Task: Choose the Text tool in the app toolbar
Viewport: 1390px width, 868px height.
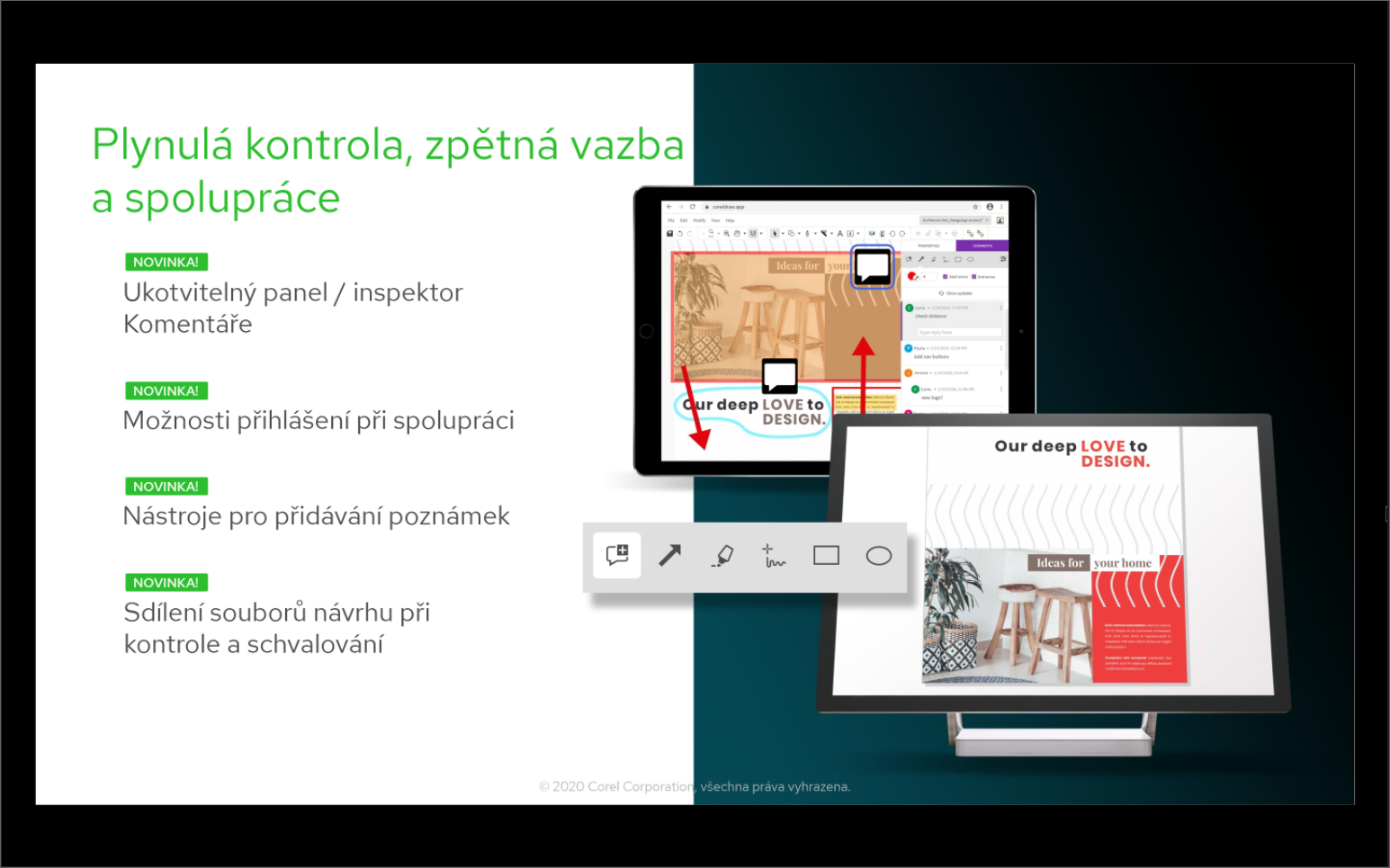Action: pyautogui.click(x=840, y=234)
